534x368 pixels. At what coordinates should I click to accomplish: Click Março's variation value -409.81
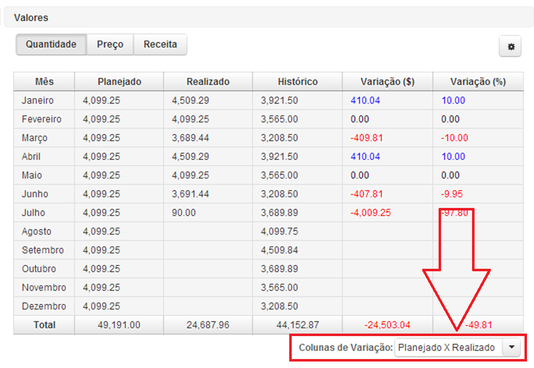pos(366,138)
